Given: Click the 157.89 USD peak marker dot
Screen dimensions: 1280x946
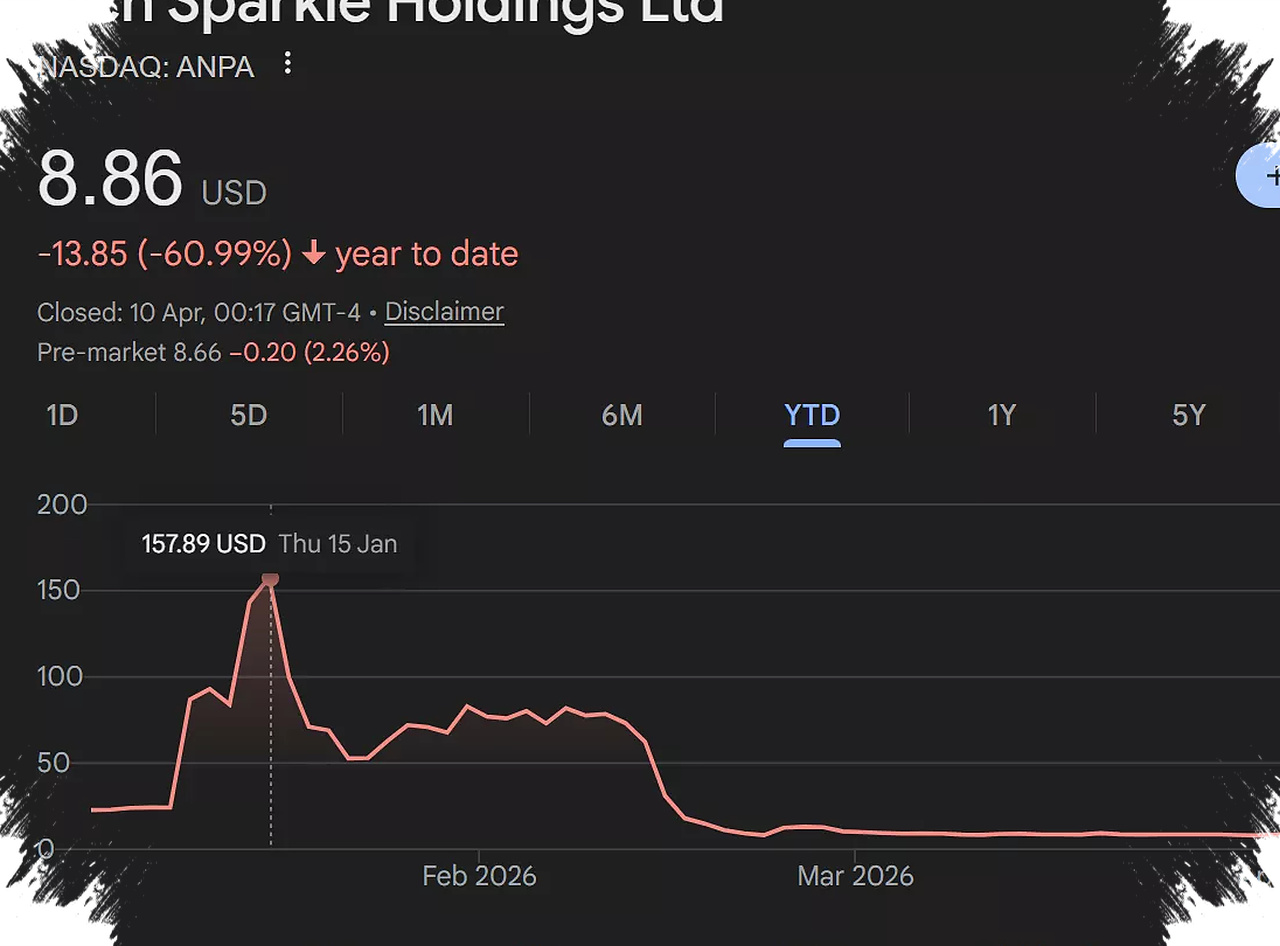Looking at the screenshot, I should click(270, 579).
